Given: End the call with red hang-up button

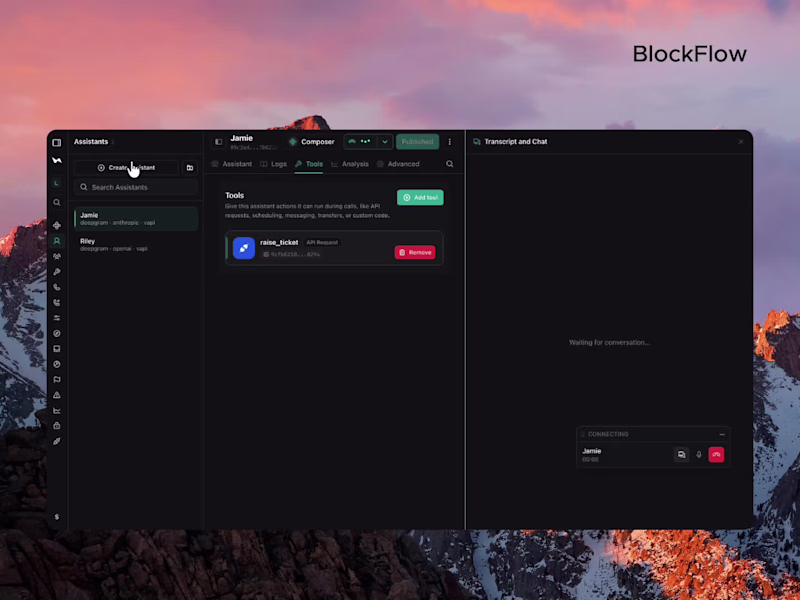Looking at the screenshot, I should click(716, 455).
